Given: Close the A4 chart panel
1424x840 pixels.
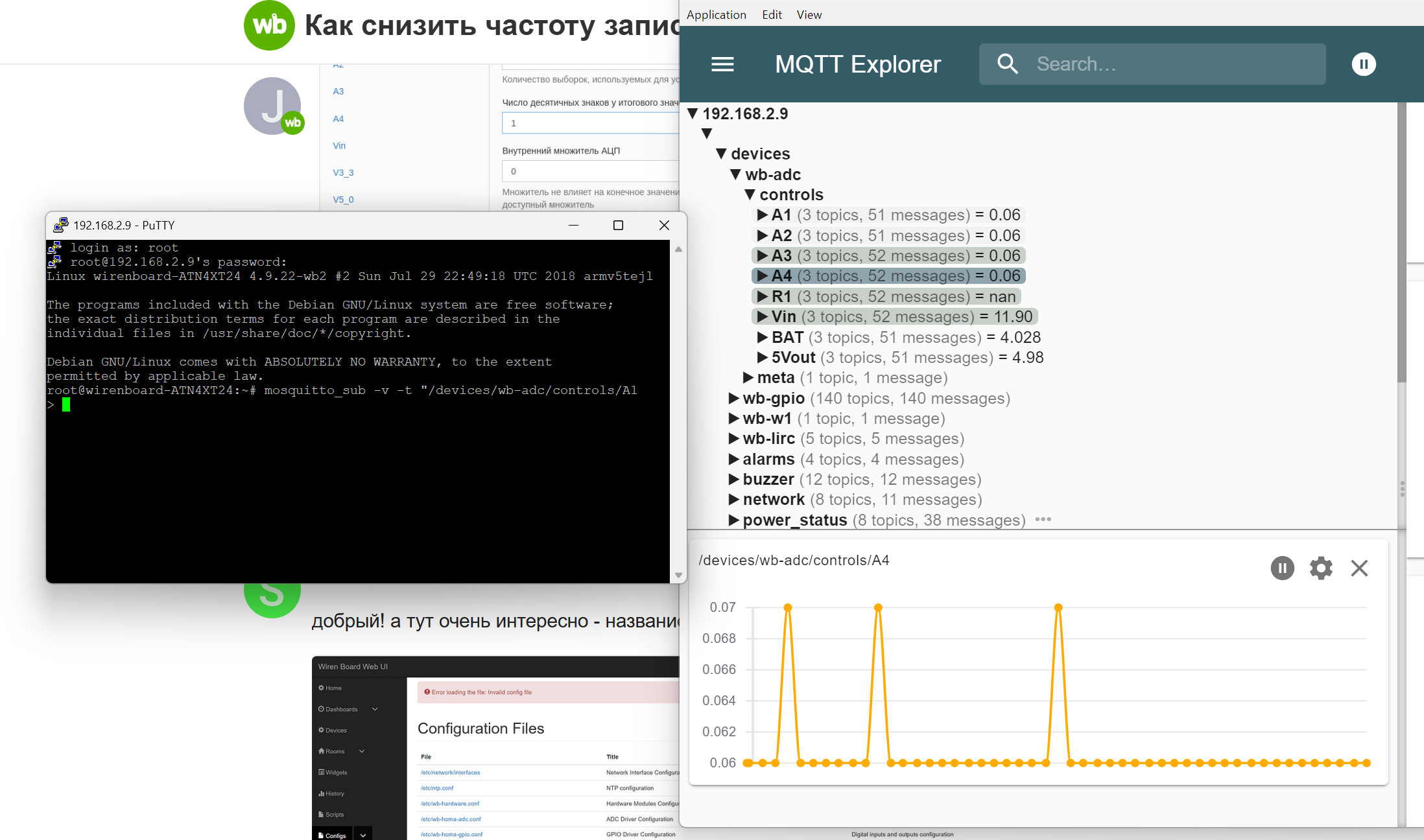Looking at the screenshot, I should click(x=1359, y=568).
